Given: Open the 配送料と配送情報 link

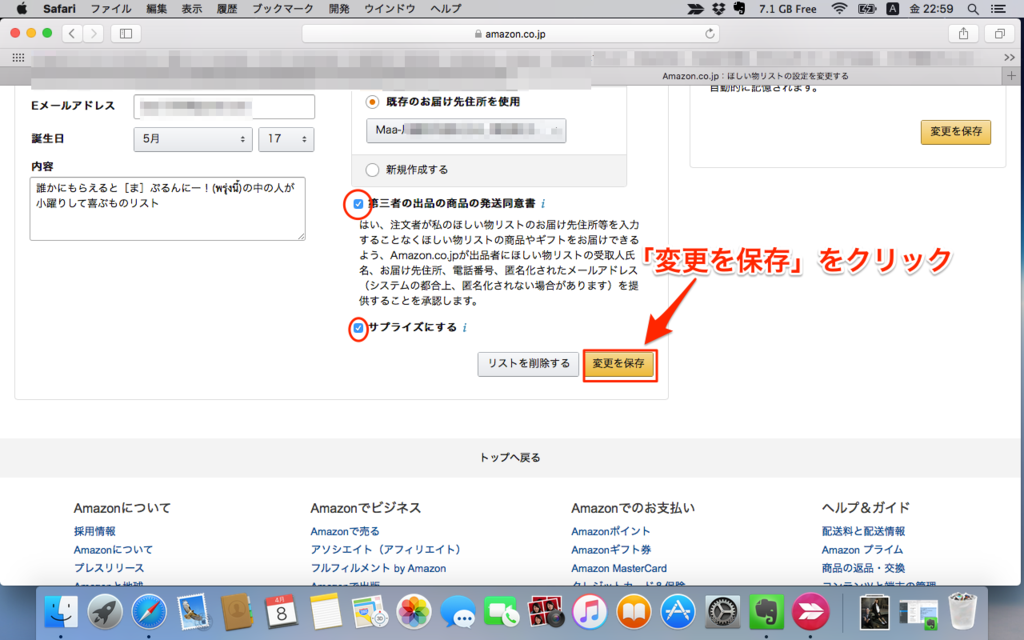Looking at the screenshot, I should pyautogui.click(x=863, y=532).
